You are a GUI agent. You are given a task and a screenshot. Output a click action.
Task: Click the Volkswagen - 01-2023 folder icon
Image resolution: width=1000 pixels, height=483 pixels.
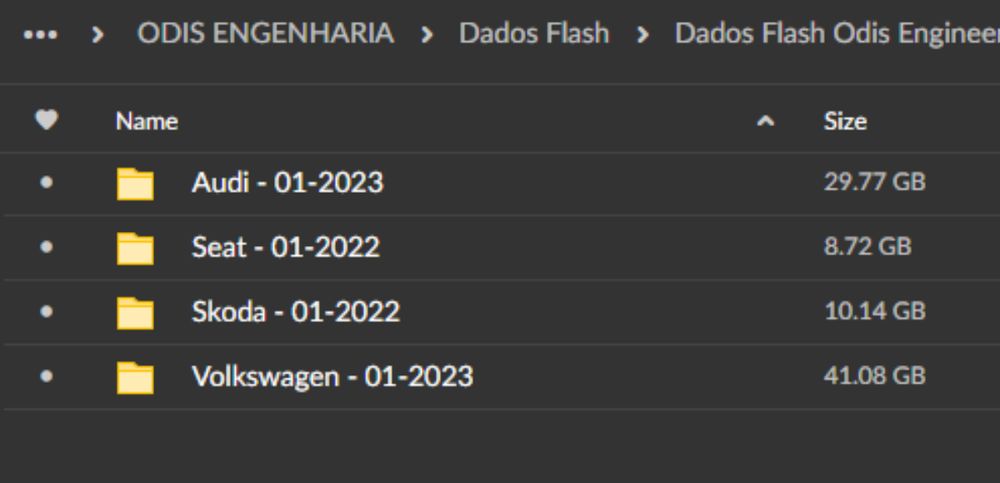tap(135, 378)
